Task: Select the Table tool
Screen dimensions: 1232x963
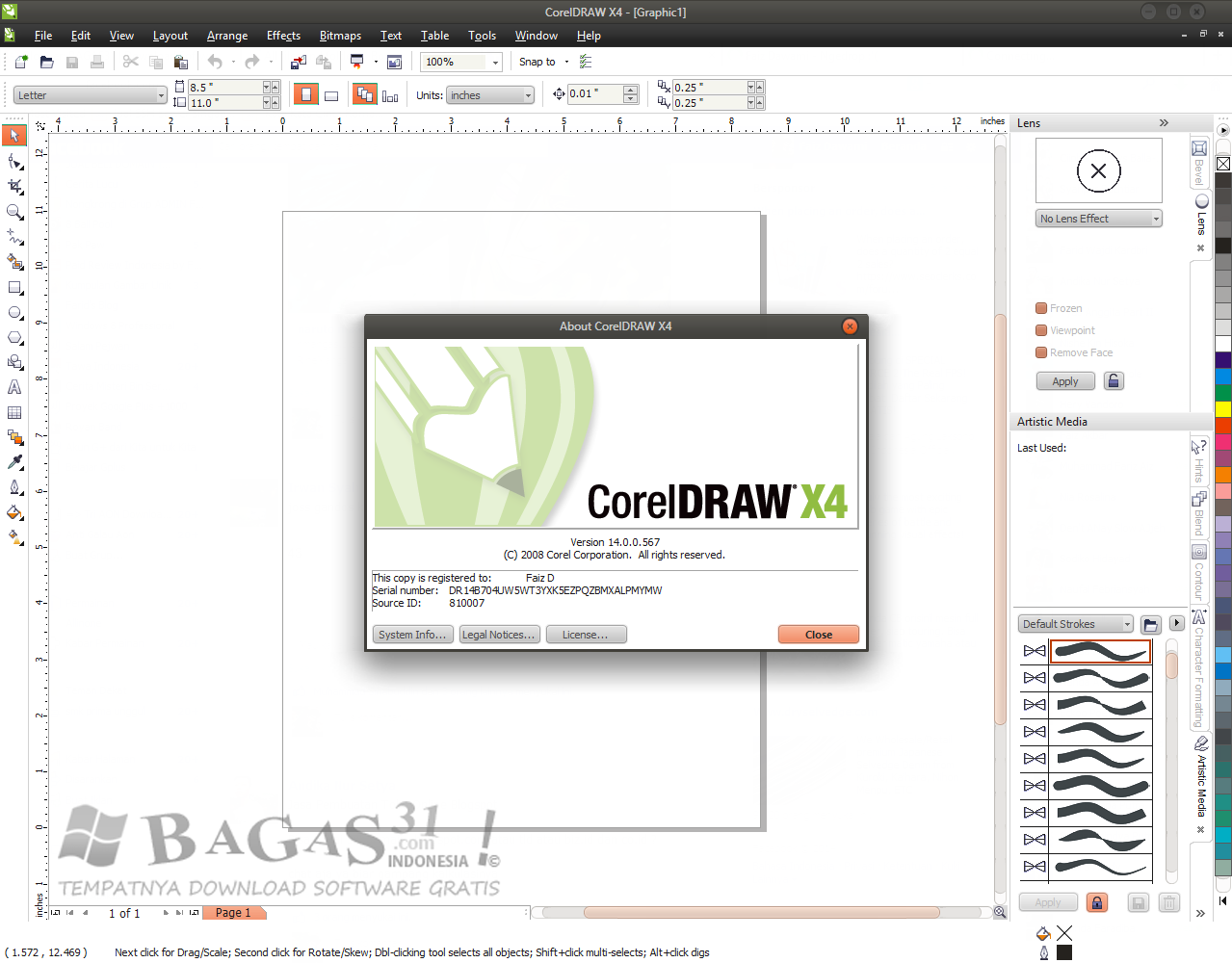Action: pyautogui.click(x=14, y=412)
